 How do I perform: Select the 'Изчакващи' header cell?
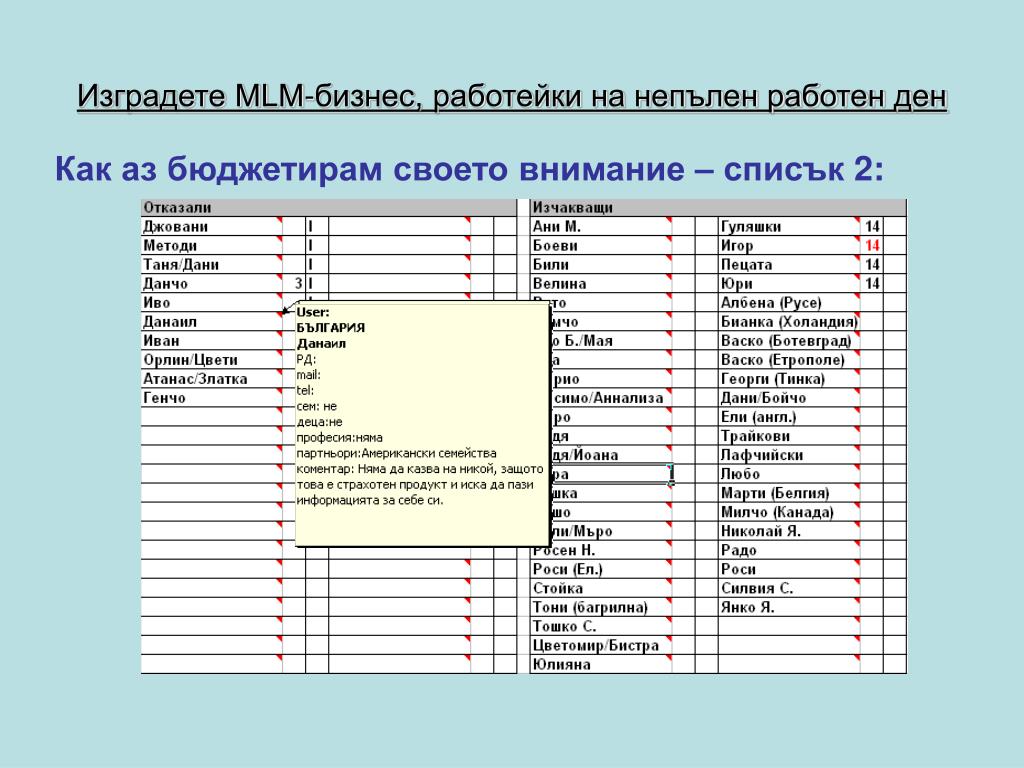pos(718,208)
